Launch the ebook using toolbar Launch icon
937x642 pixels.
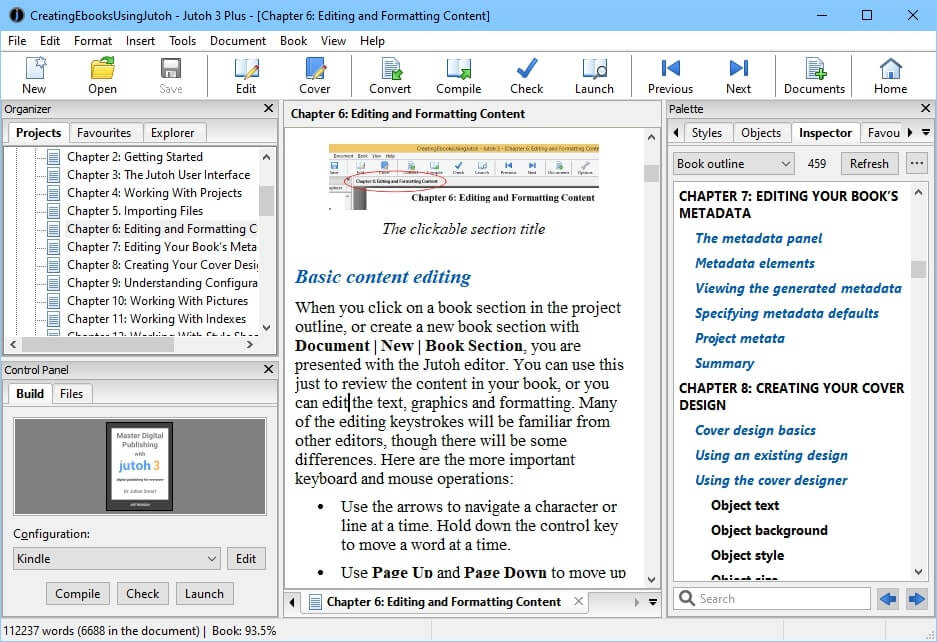click(x=594, y=75)
